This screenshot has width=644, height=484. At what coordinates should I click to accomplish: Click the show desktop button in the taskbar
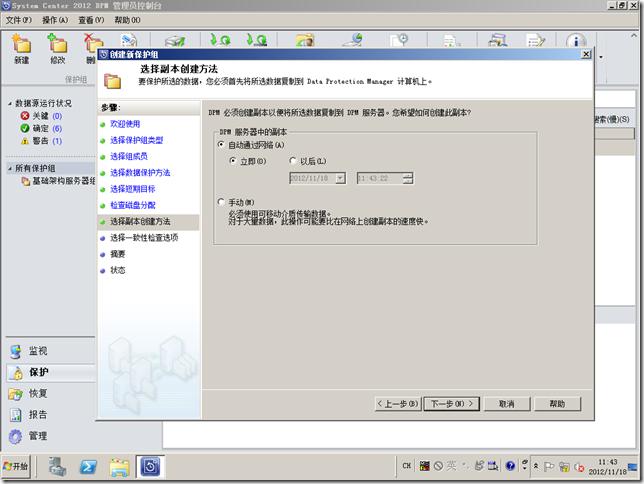(x=633, y=467)
